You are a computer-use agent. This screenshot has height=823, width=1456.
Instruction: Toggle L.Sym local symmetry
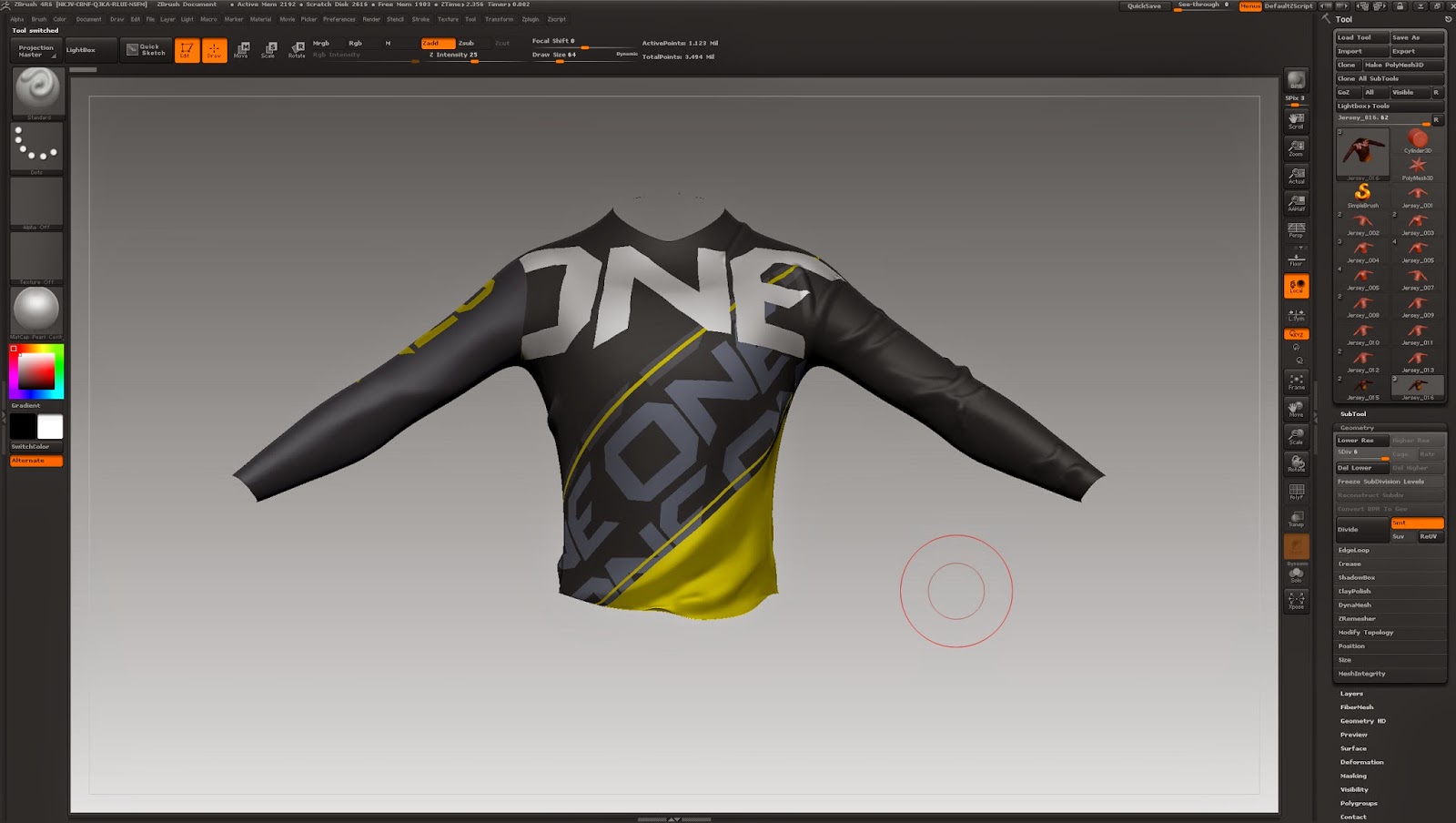(1296, 314)
